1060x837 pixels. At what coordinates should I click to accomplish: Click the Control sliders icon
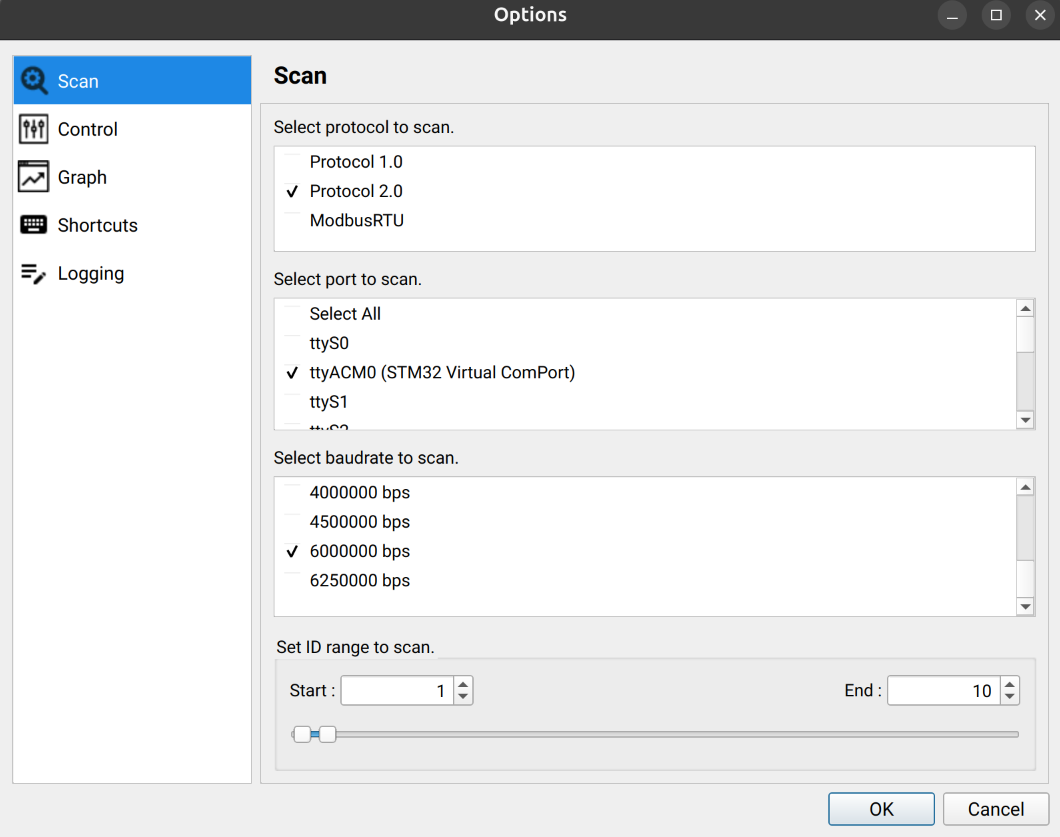pyautogui.click(x=34, y=129)
